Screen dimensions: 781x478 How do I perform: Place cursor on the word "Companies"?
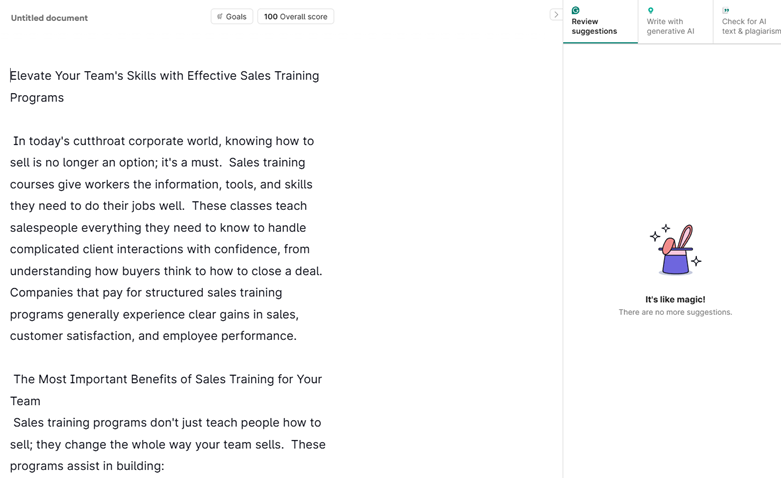pos(40,293)
